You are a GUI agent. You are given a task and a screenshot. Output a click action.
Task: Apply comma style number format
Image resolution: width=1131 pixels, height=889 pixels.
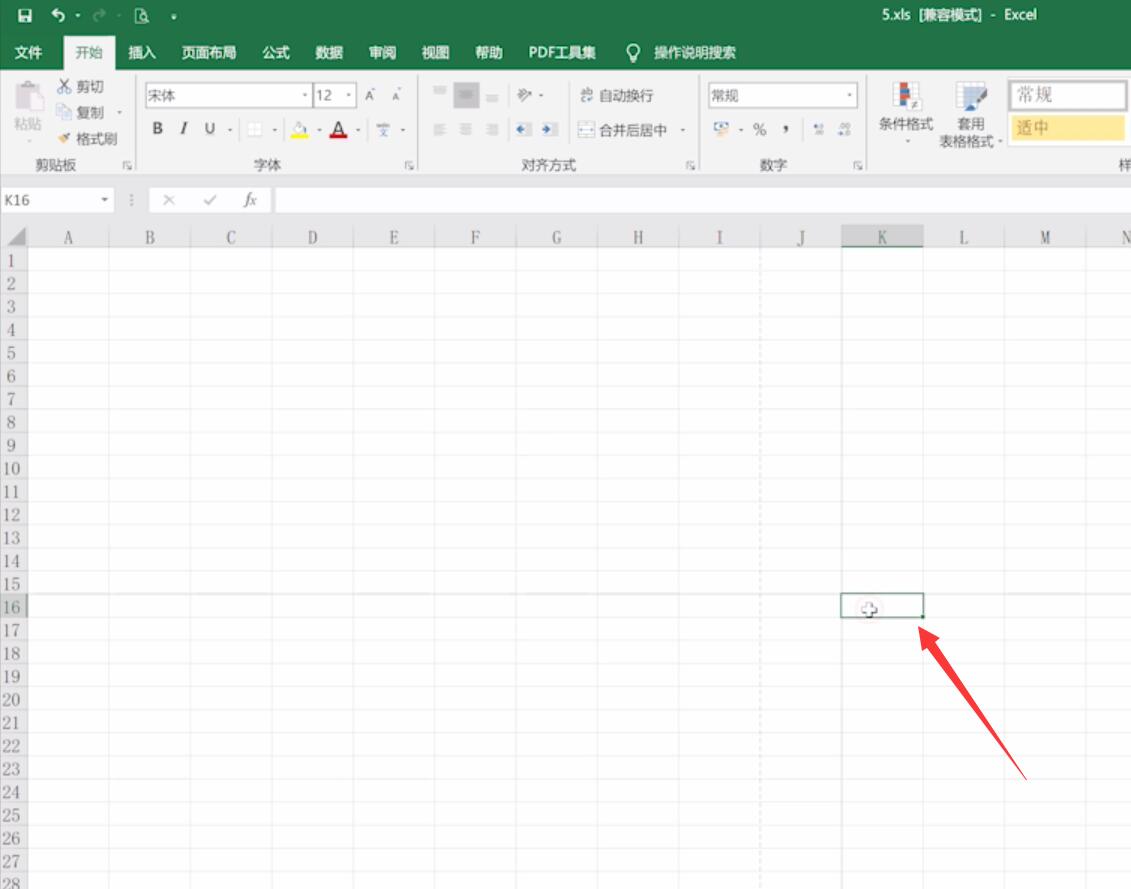[x=785, y=130]
